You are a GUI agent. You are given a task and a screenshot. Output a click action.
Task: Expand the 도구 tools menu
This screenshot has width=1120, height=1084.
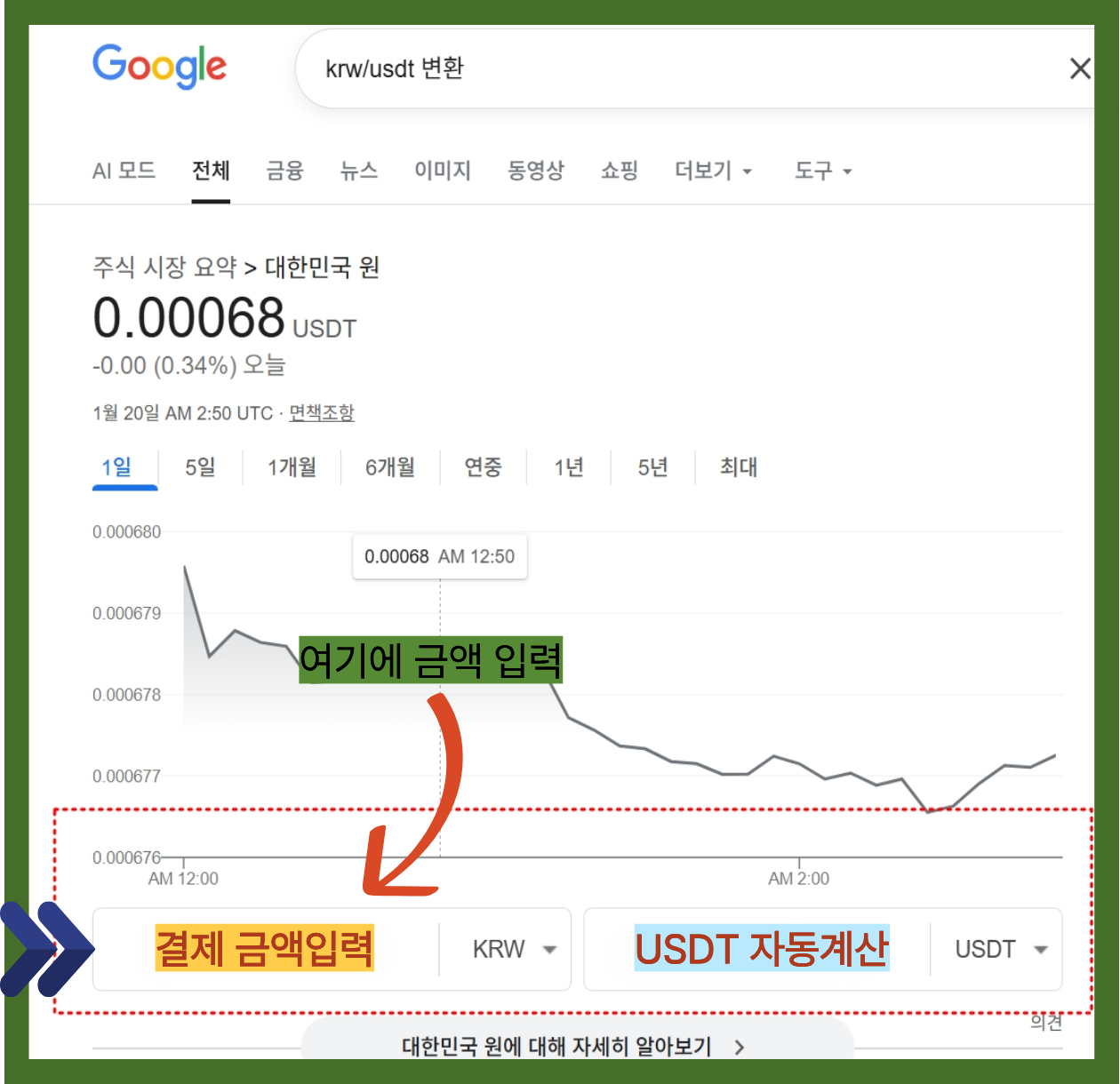[822, 171]
